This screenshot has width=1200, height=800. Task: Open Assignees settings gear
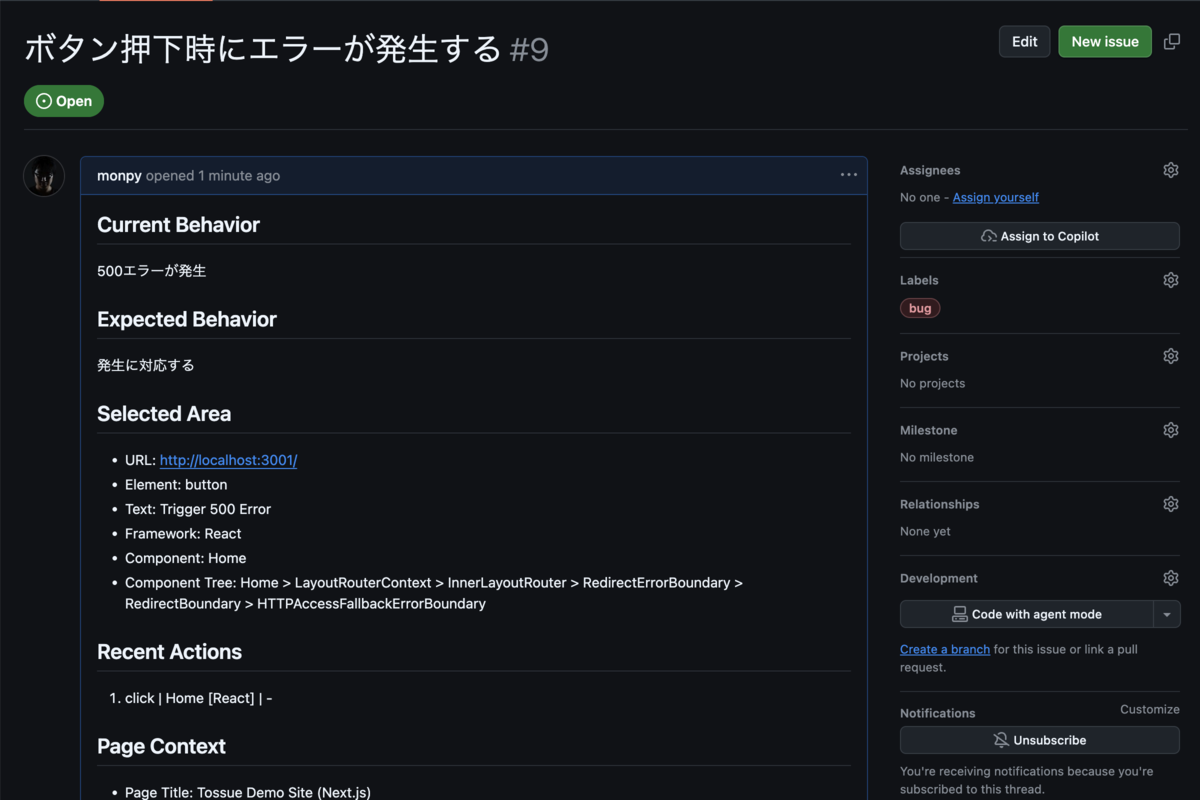click(1171, 170)
